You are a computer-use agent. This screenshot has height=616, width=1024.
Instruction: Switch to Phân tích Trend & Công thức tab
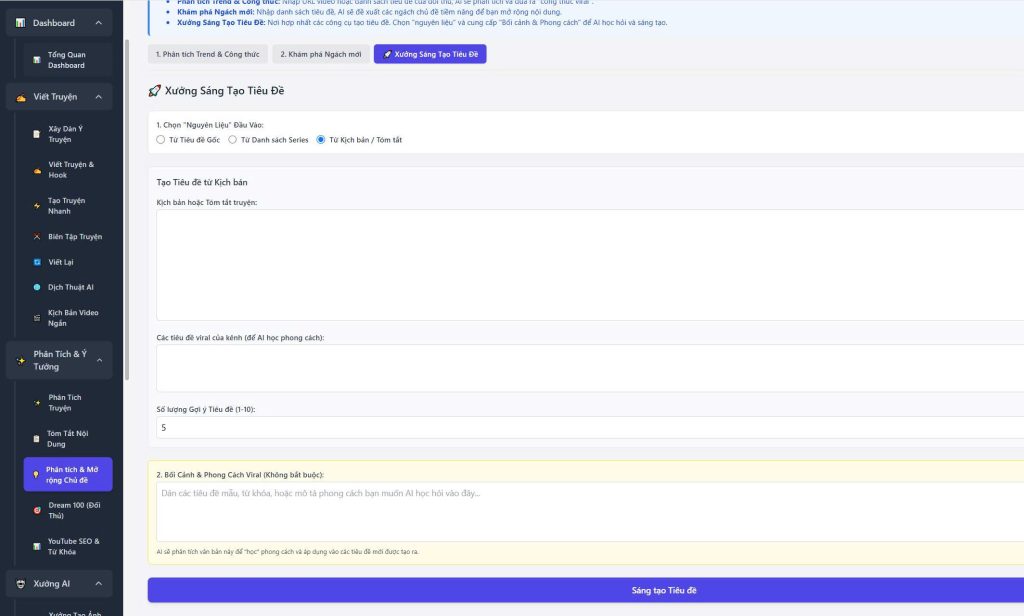[207, 54]
